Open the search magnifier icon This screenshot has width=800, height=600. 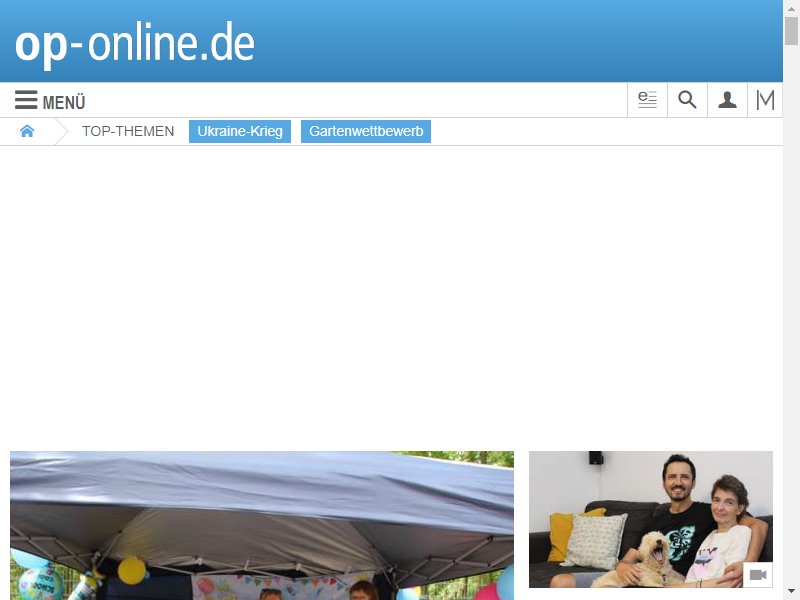click(687, 100)
